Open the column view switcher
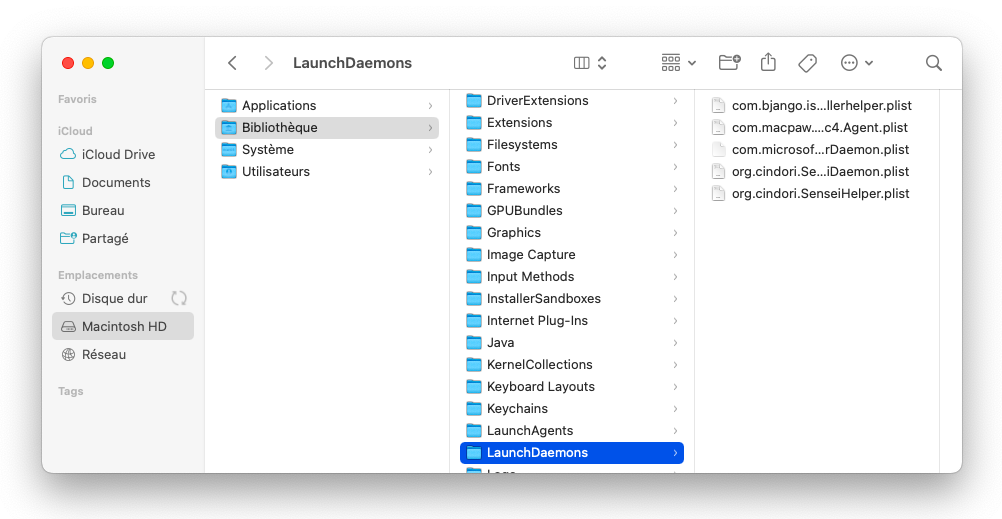The image size is (1002, 519). (590, 63)
